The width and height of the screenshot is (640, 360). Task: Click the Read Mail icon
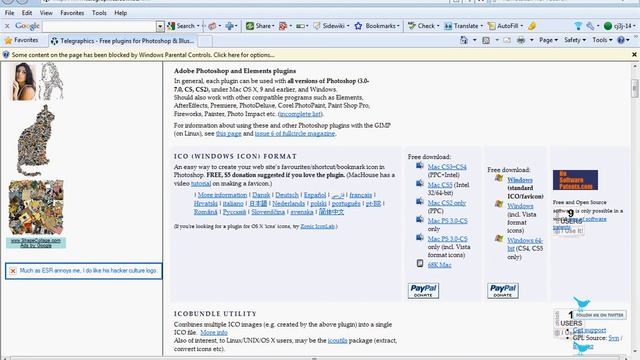click(507, 40)
